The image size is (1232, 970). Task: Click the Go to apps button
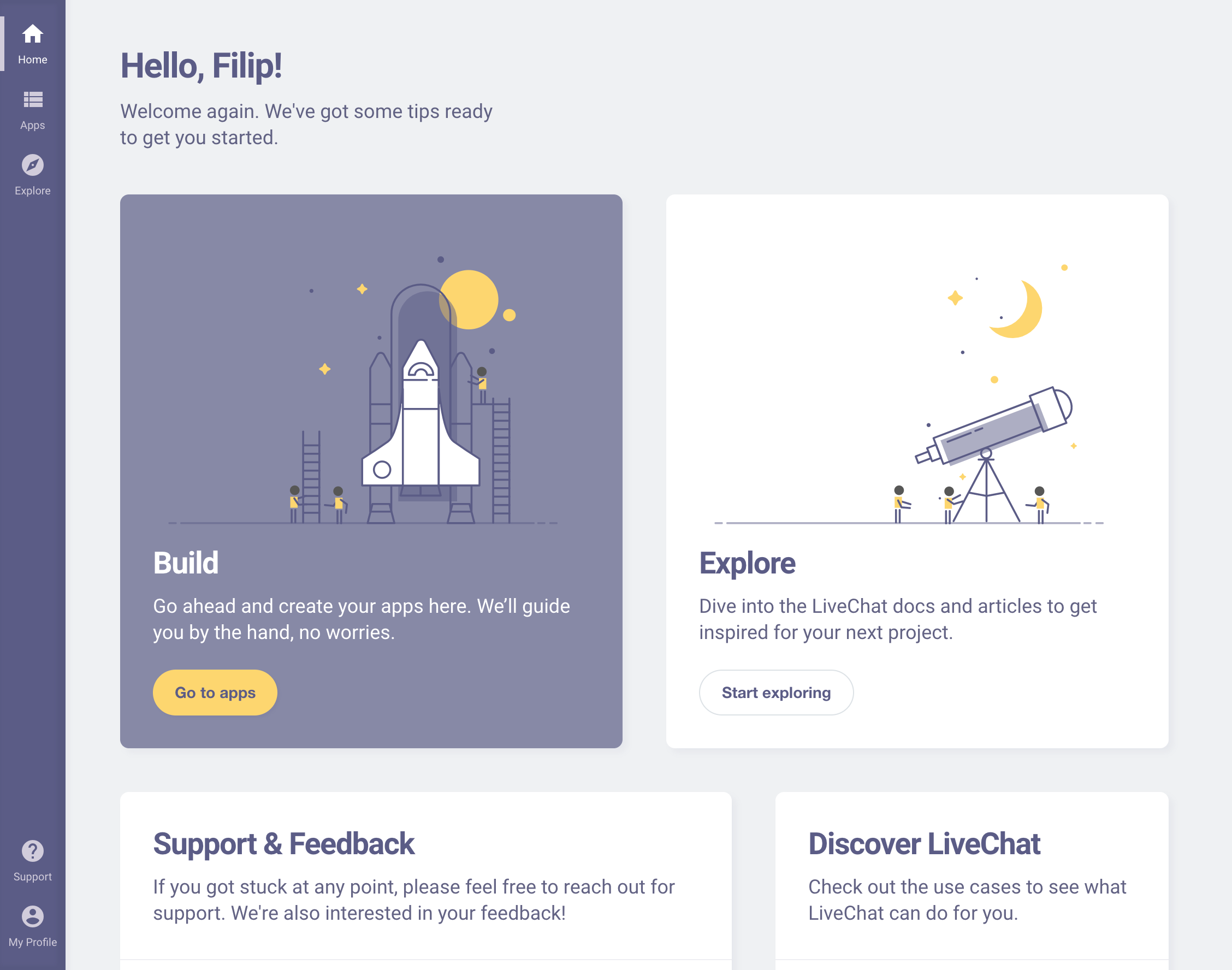point(215,693)
